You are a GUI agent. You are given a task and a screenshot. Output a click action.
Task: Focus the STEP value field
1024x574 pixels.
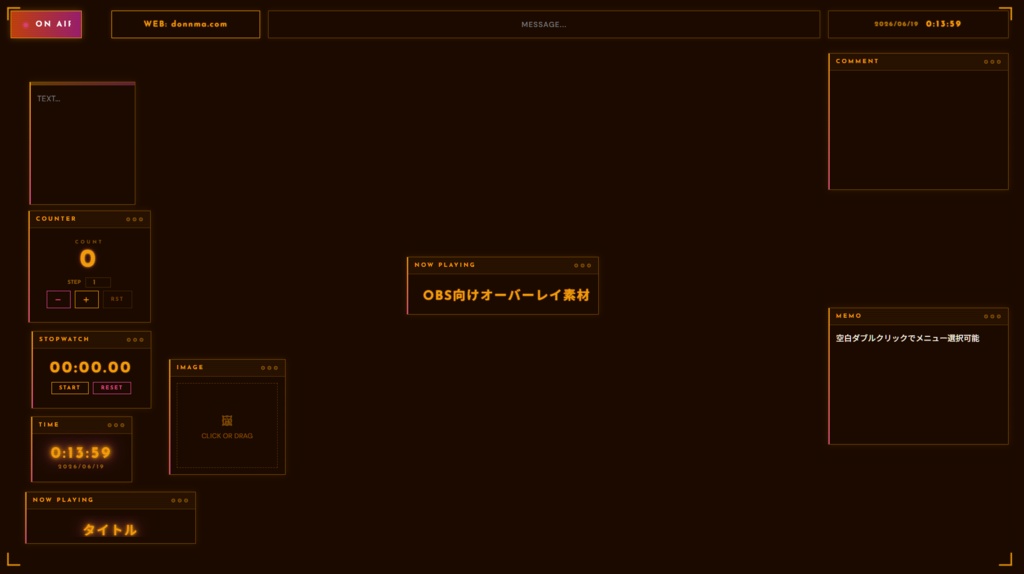[97, 282]
